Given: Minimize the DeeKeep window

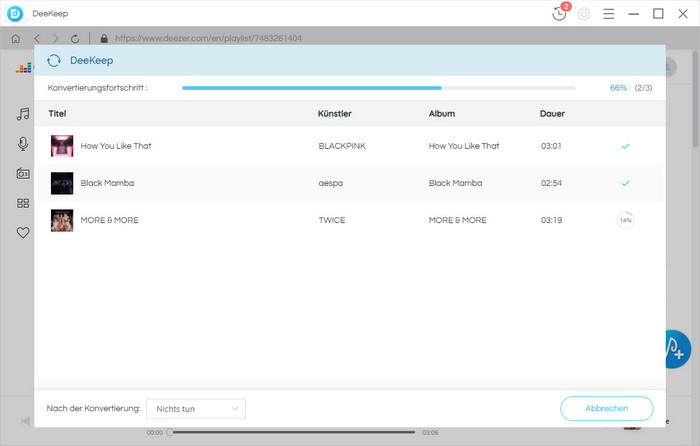Looking at the screenshot, I should coord(633,14).
